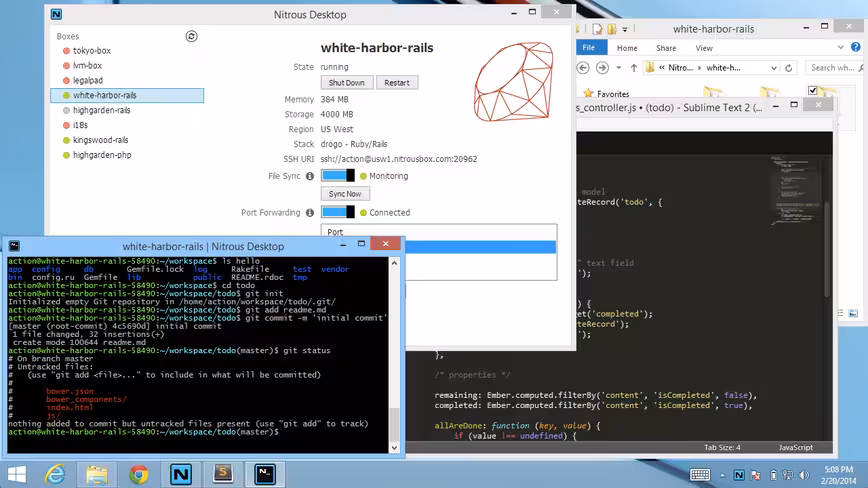868x488 pixels.
Task: Click the Shut Down button
Action: 347,82
